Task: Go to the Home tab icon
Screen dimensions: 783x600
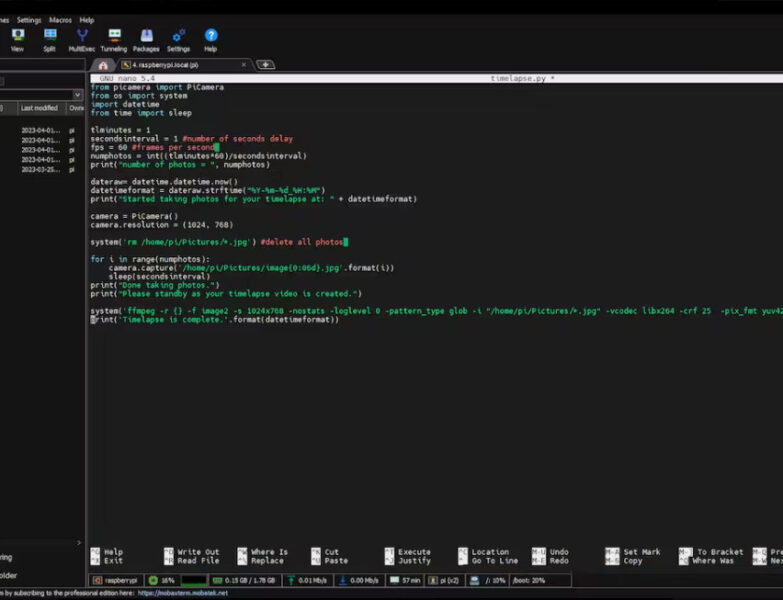Action: point(103,65)
